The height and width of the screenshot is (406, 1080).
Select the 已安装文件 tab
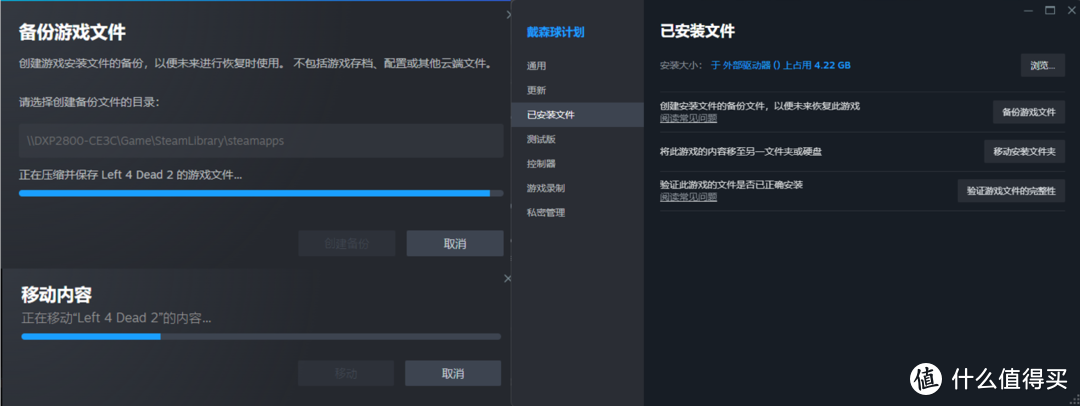(x=577, y=114)
